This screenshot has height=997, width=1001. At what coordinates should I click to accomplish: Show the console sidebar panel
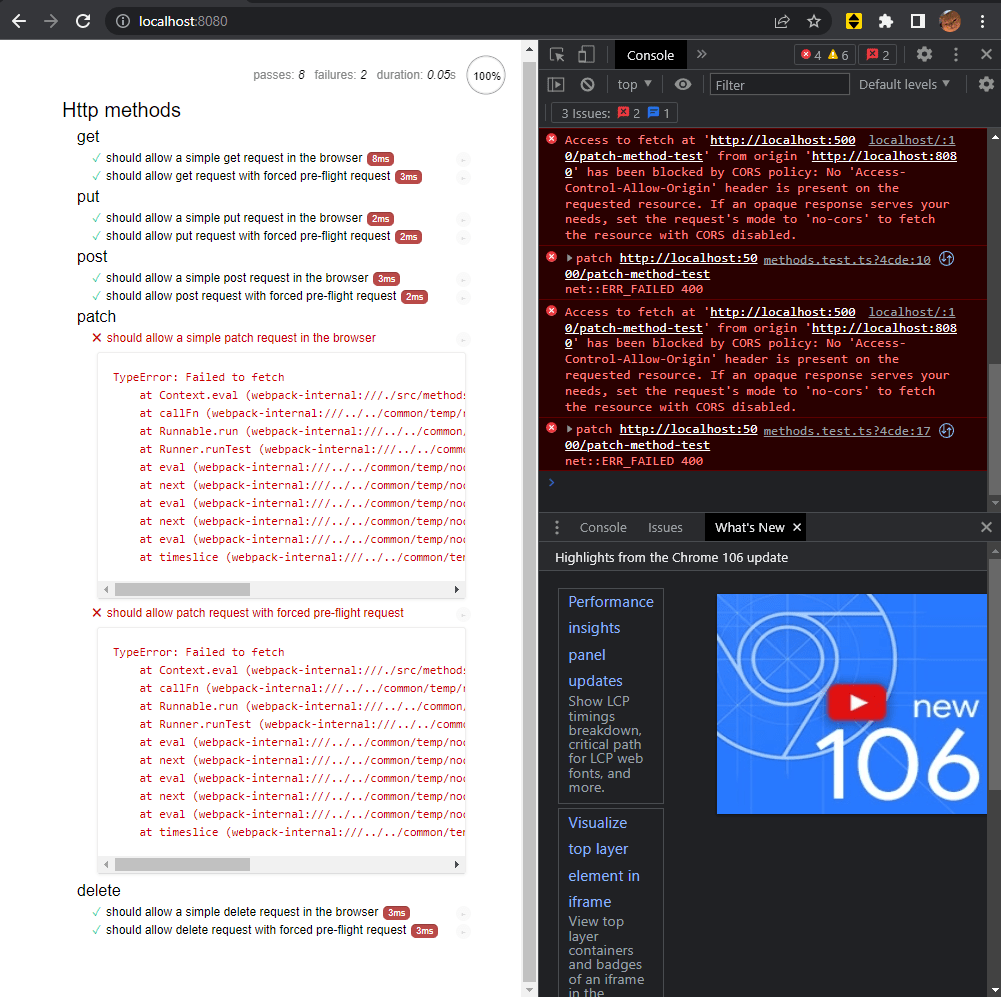coord(556,84)
